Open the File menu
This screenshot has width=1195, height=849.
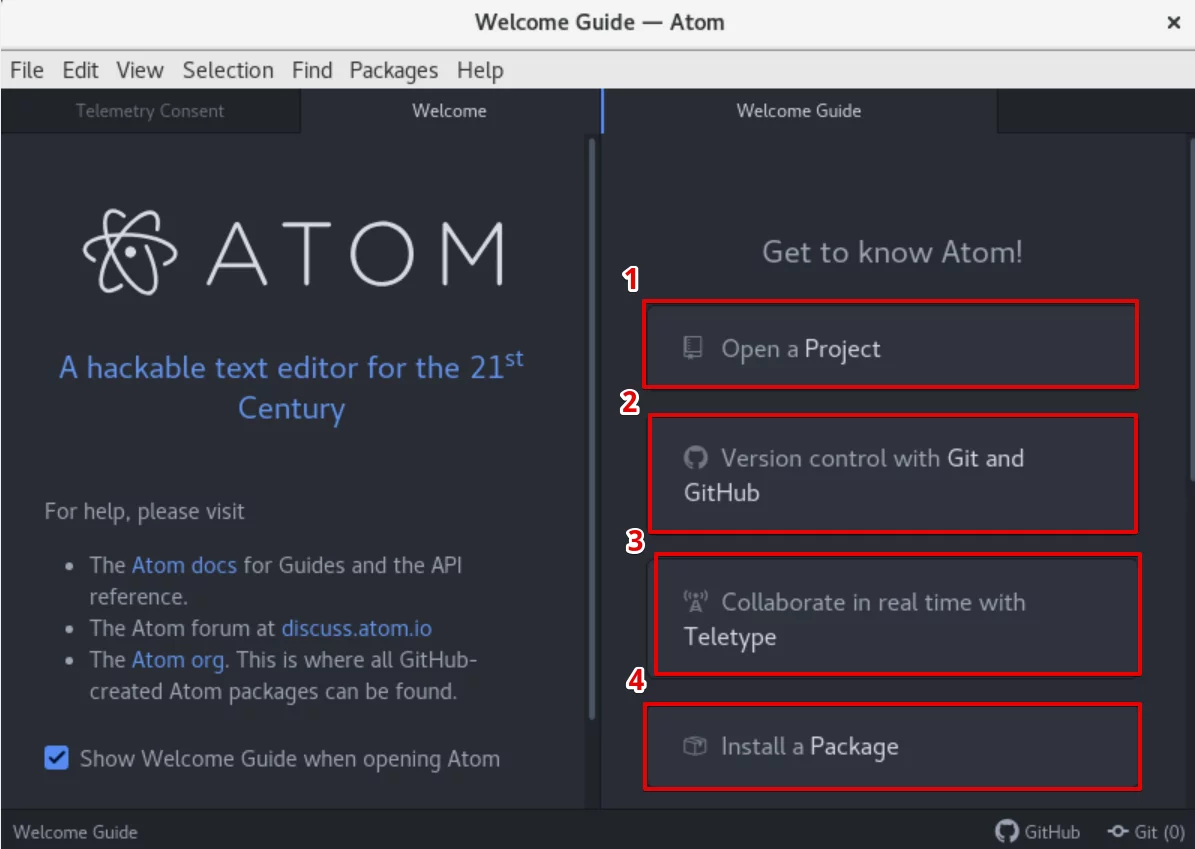(x=27, y=70)
